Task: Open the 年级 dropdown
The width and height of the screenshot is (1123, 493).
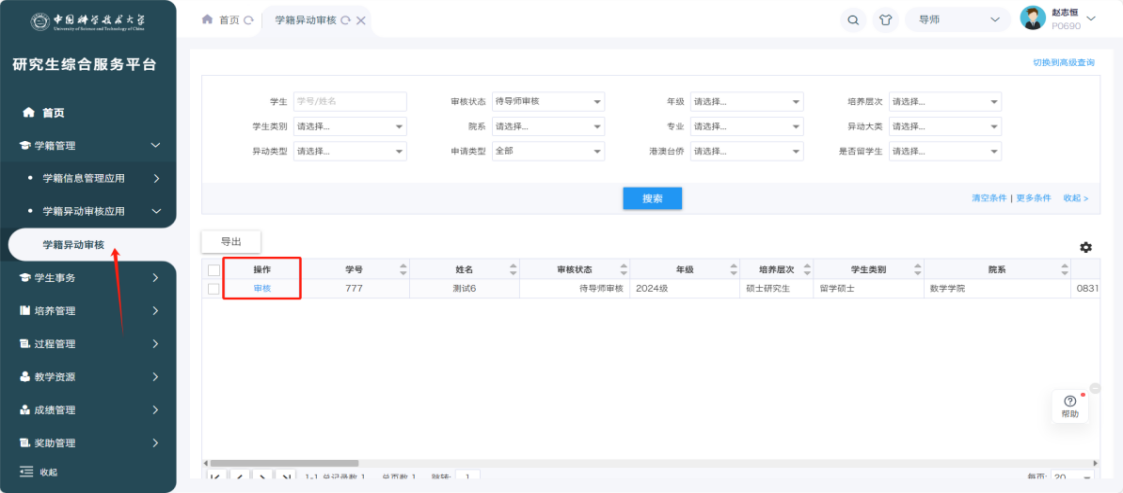Action: pyautogui.click(x=747, y=102)
